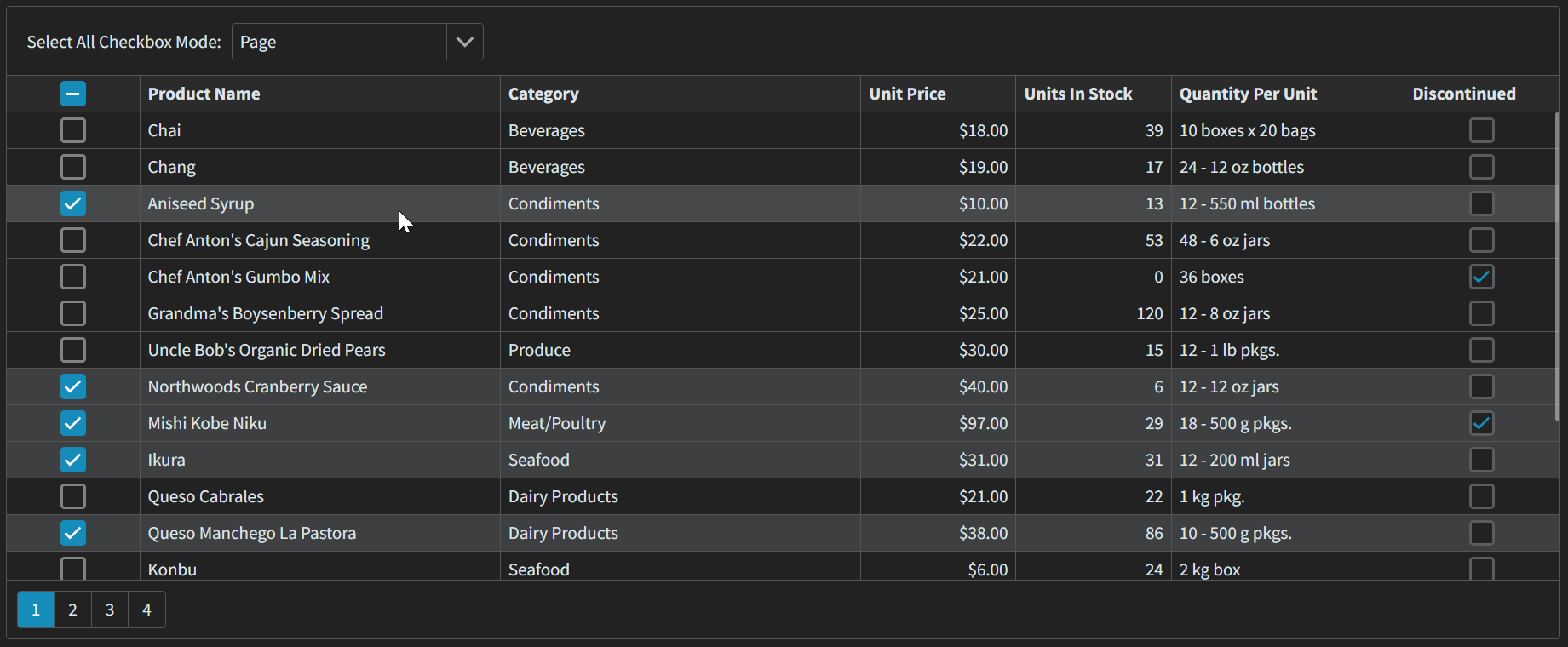
Task: Check the Queso Cabrales row checkbox
Action: 73,496
